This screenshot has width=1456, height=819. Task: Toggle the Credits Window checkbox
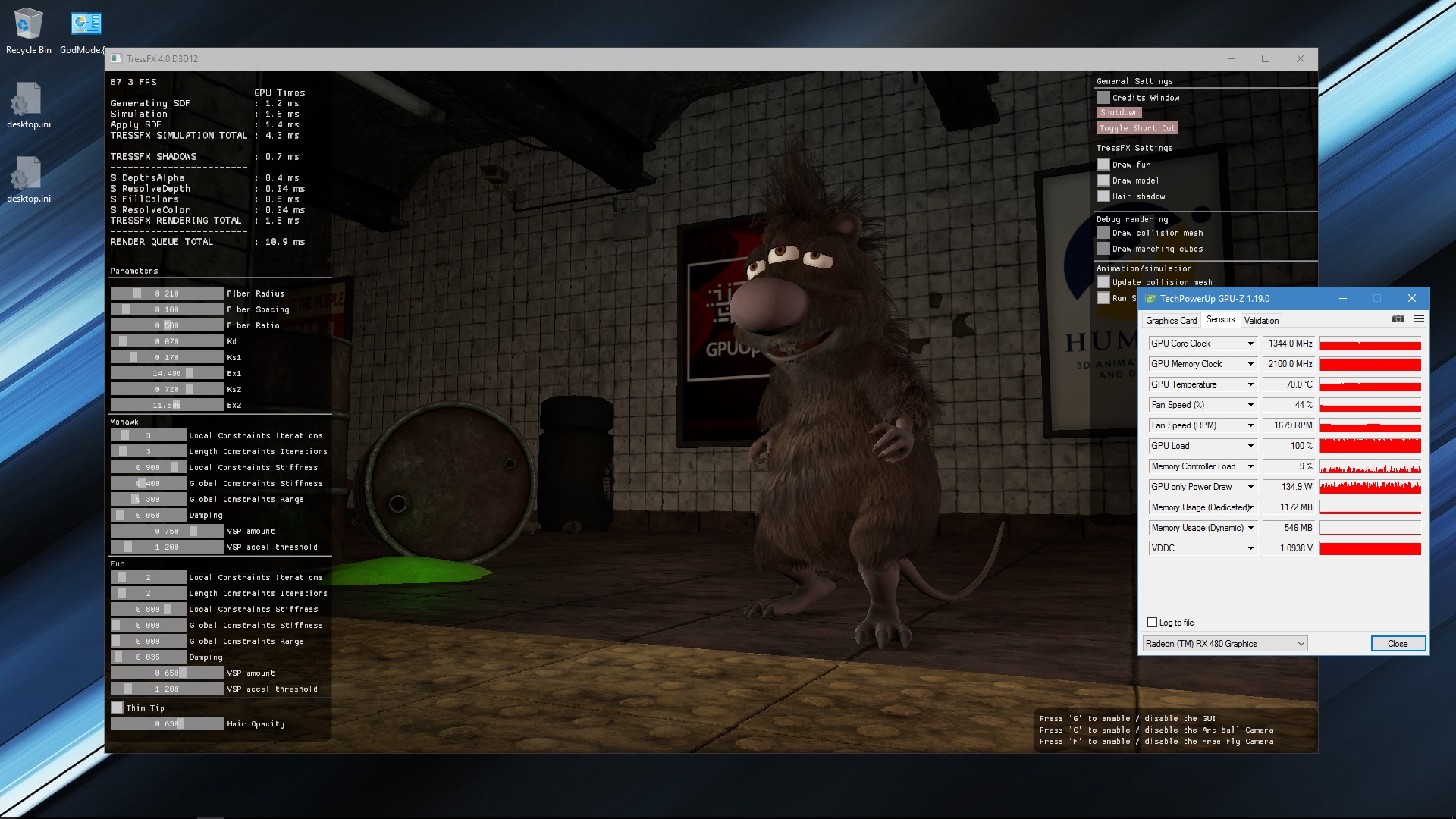pos(1103,98)
